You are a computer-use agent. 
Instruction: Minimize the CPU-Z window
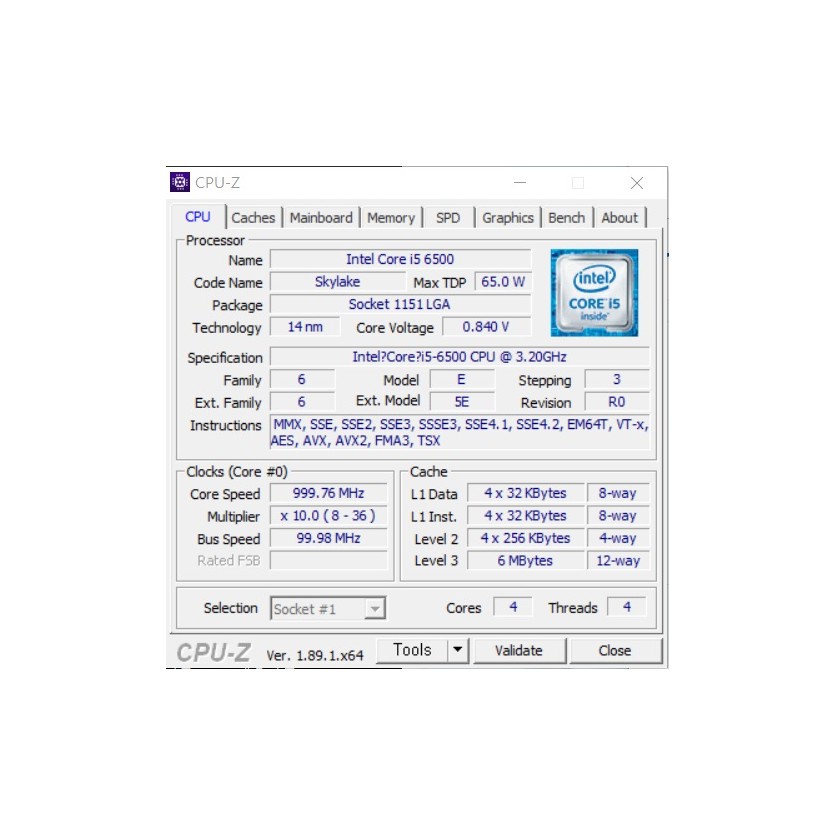(x=520, y=183)
